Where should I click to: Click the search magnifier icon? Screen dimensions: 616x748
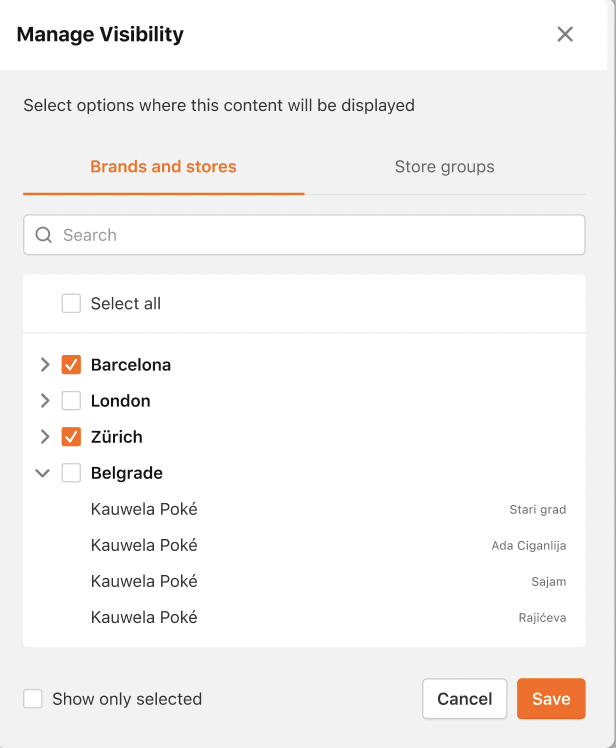pyautogui.click(x=43, y=235)
